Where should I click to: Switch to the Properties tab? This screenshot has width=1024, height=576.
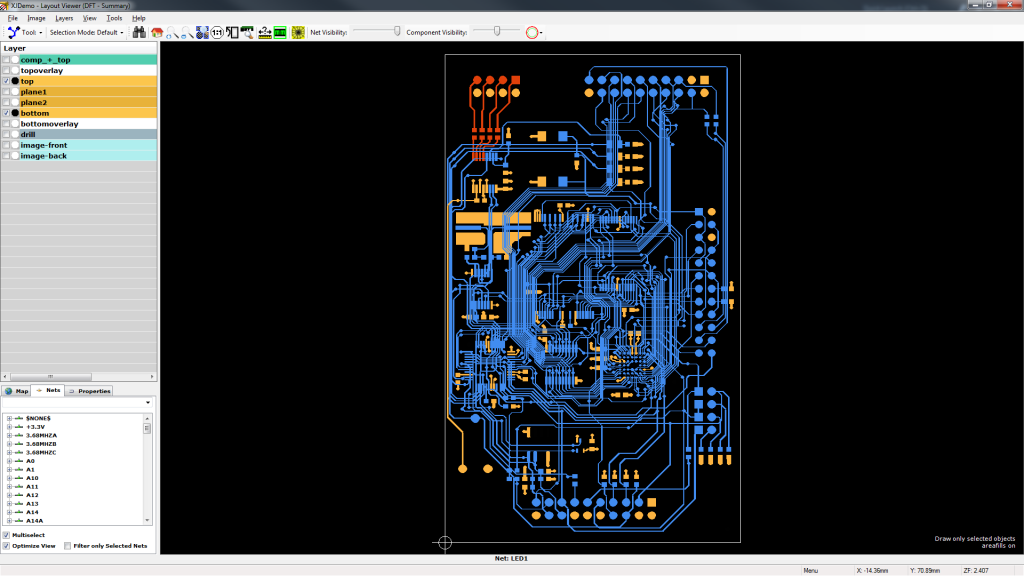[94, 390]
